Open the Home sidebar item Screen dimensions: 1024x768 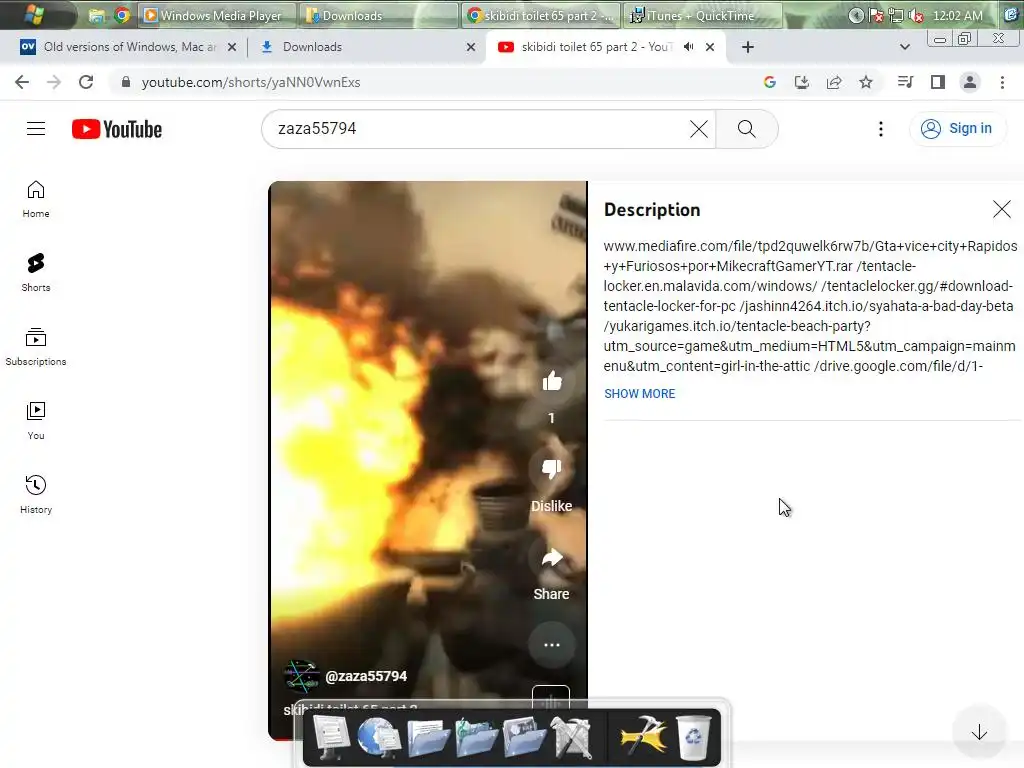point(36,199)
